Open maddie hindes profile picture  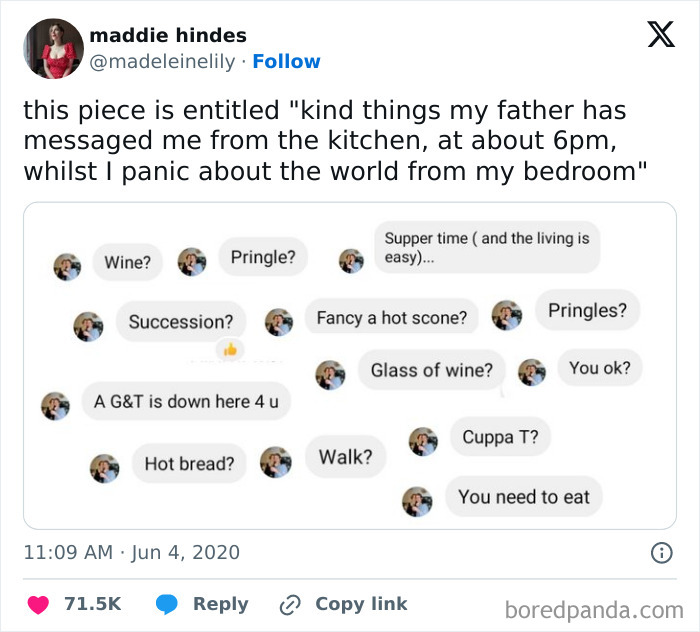point(54,48)
